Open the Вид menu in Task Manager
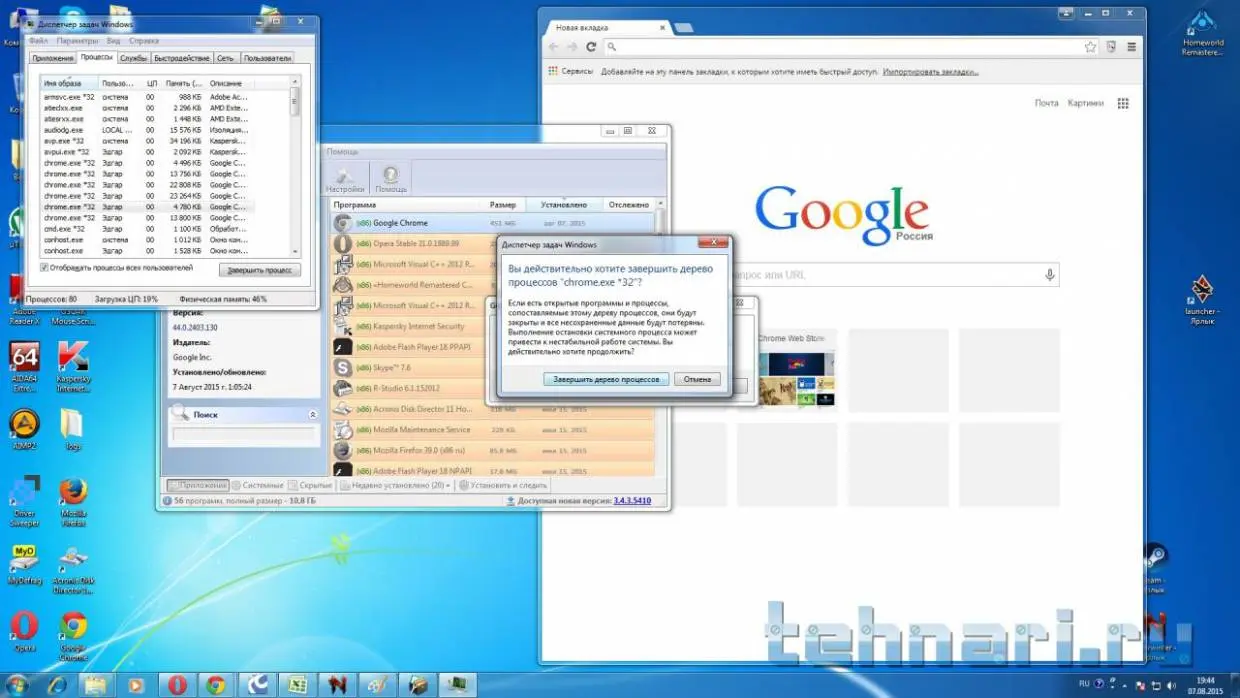1240x698 pixels. coord(113,41)
